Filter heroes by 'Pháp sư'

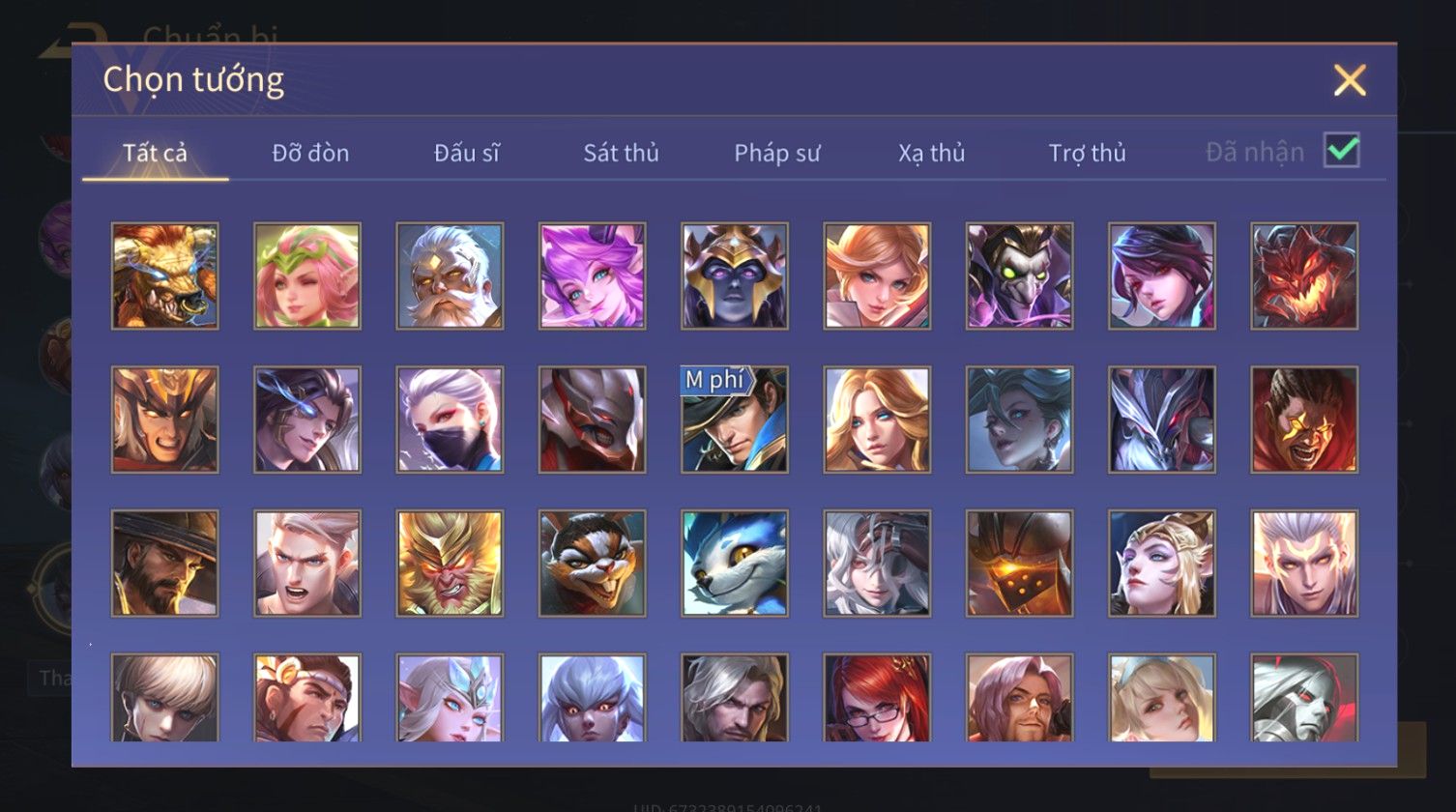click(777, 153)
